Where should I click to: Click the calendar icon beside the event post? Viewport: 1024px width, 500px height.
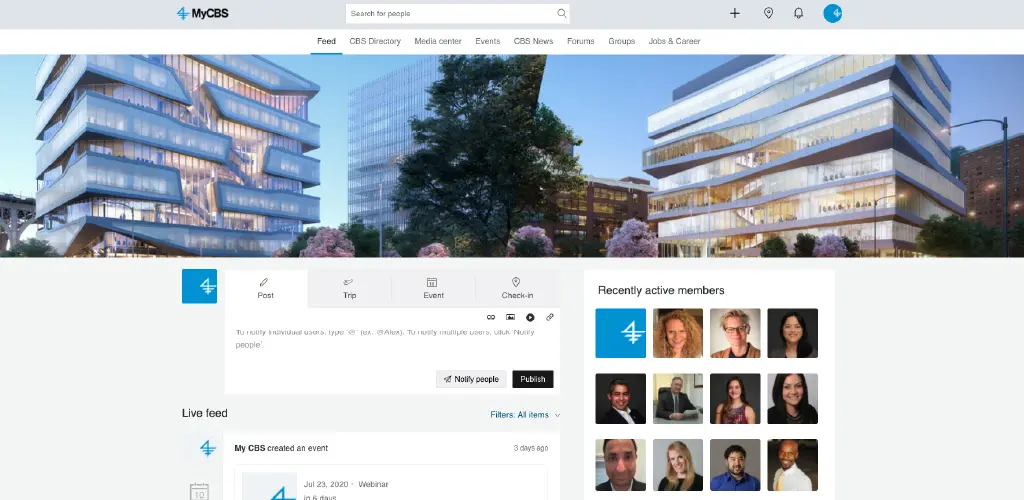point(199,492)
